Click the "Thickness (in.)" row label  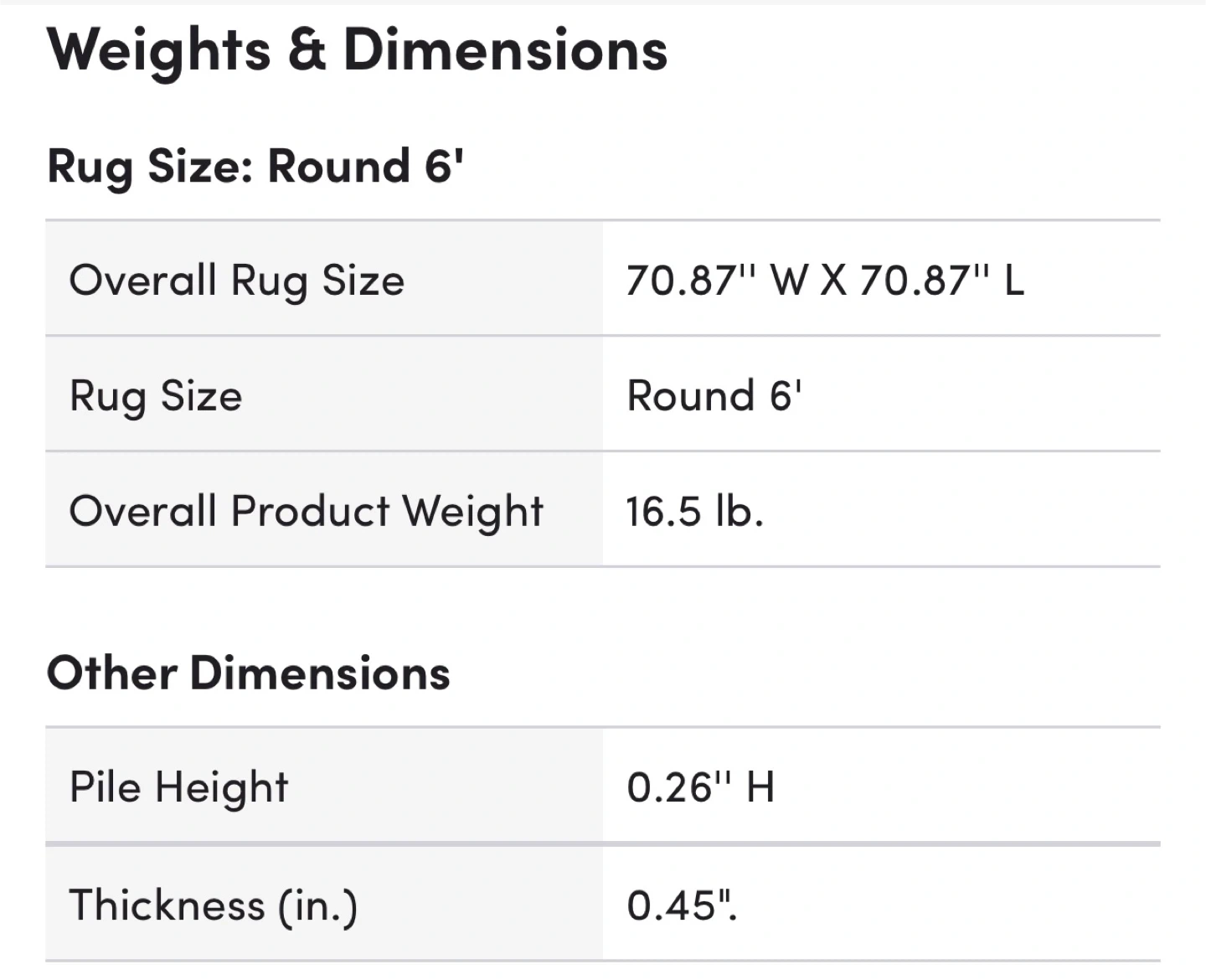pyautogui.click(x=214, y=905)
